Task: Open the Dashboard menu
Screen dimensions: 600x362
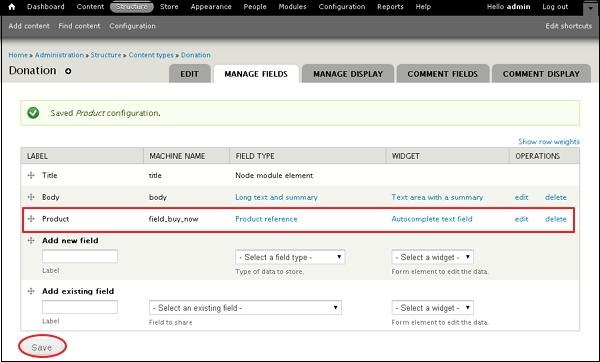Action: 46,7
